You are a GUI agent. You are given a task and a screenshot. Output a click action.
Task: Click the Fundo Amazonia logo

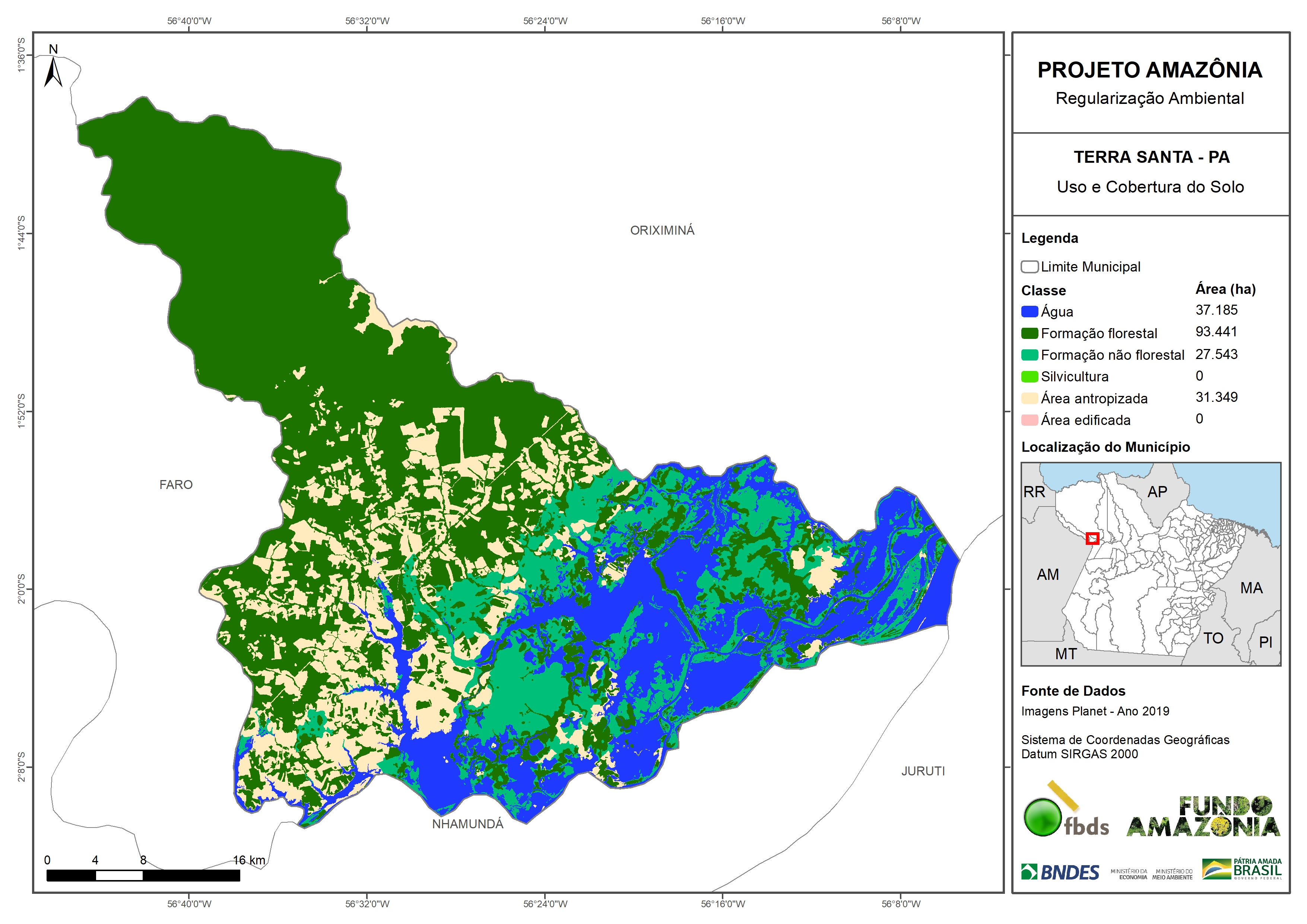tap(1203, 817)
